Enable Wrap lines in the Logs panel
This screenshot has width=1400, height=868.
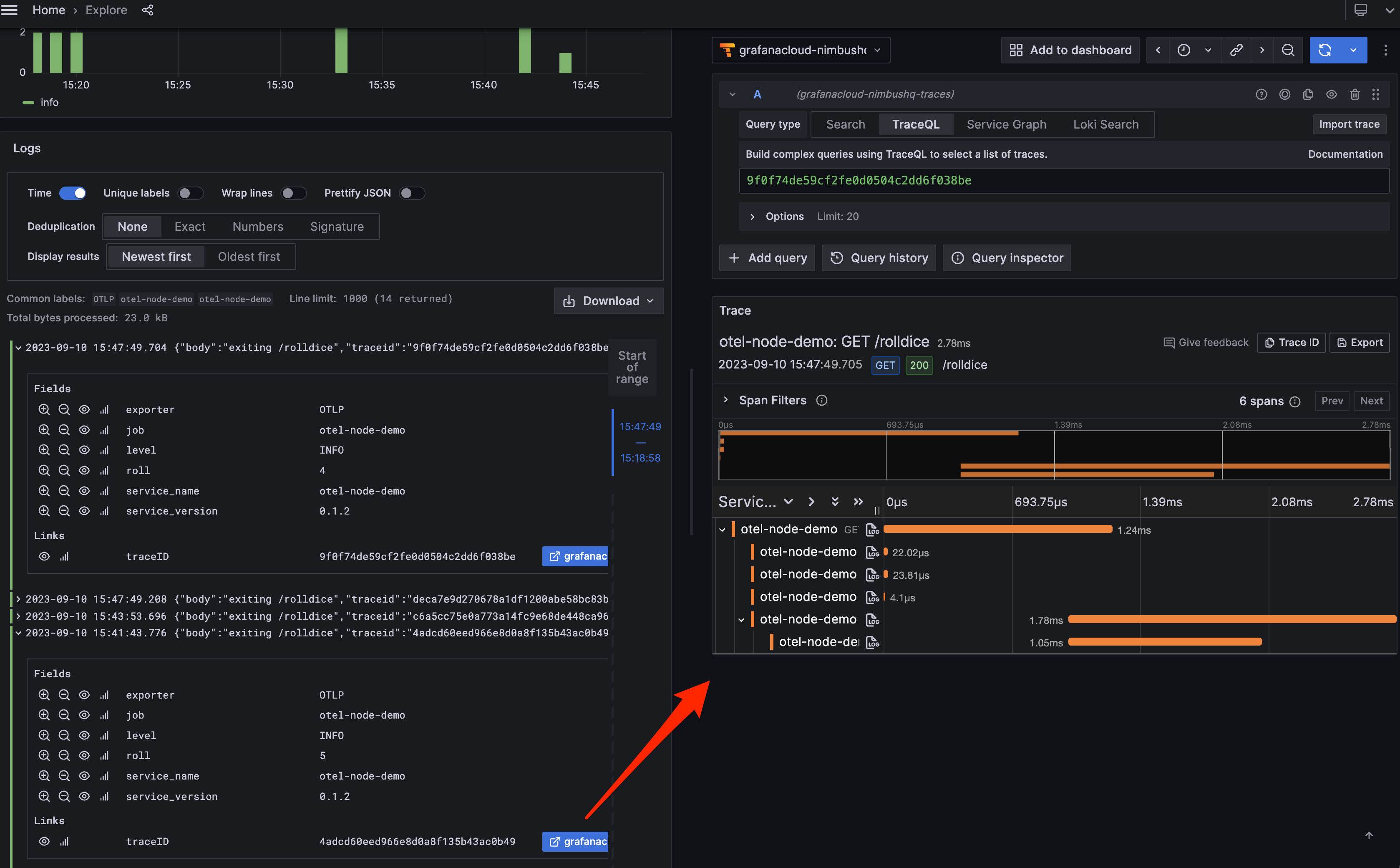pos(293,193)
